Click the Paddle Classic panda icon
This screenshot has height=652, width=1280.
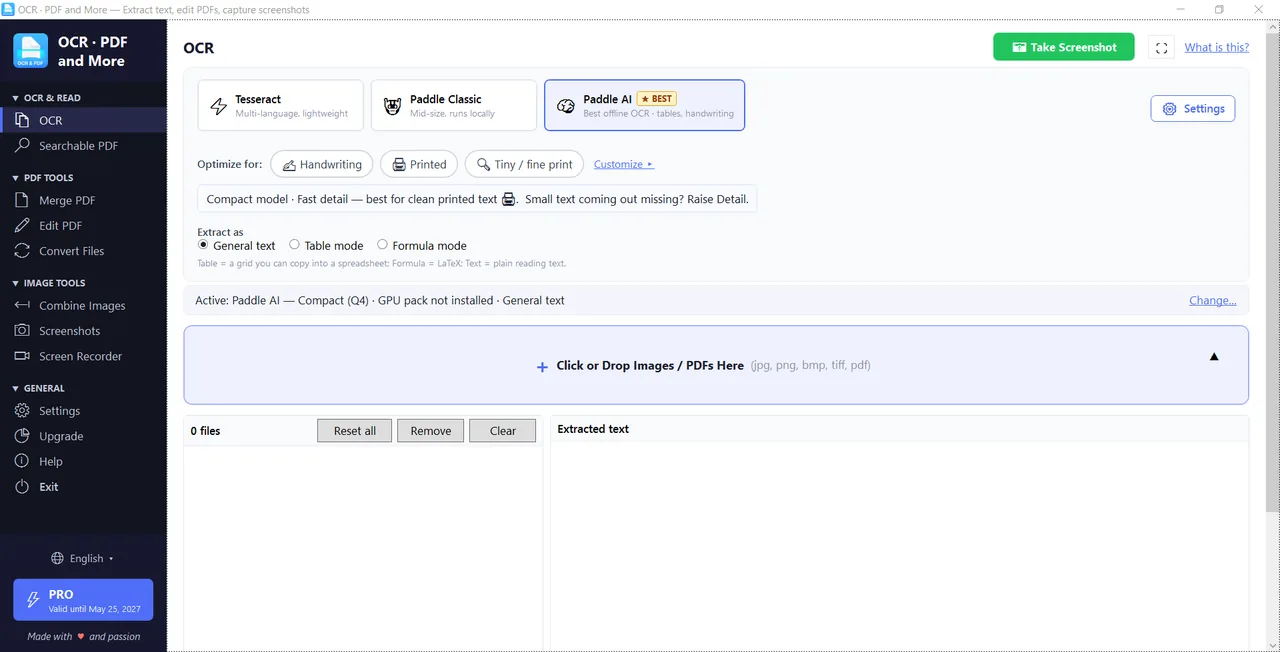point(392,106)
